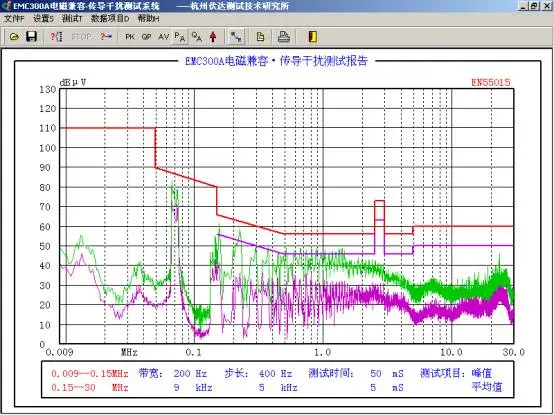Click the yellow exit door icon
The image size is (554, 415).
pyautogui.click(x=312, y=36)
